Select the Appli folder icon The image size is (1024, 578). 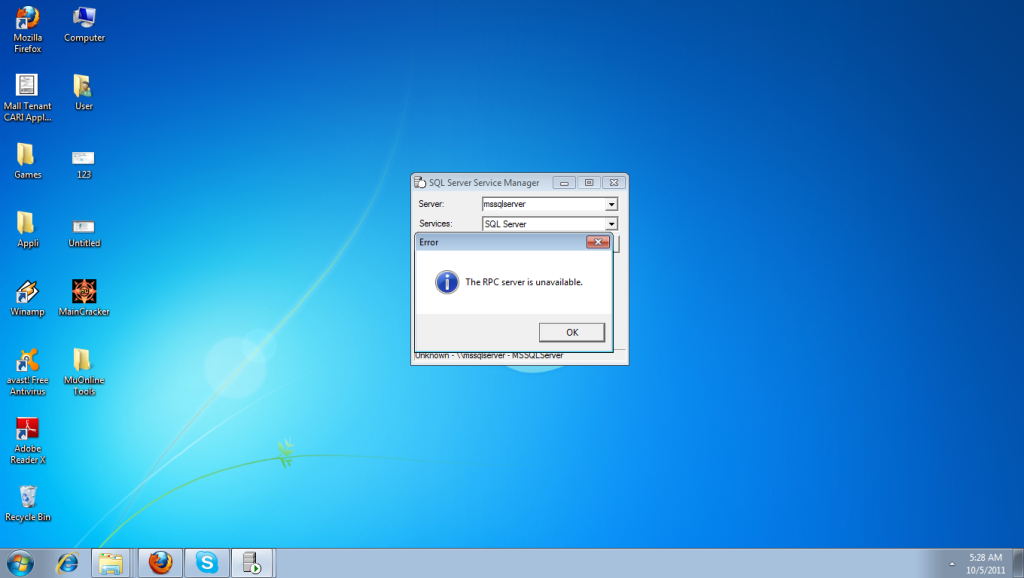click(27, 229)
